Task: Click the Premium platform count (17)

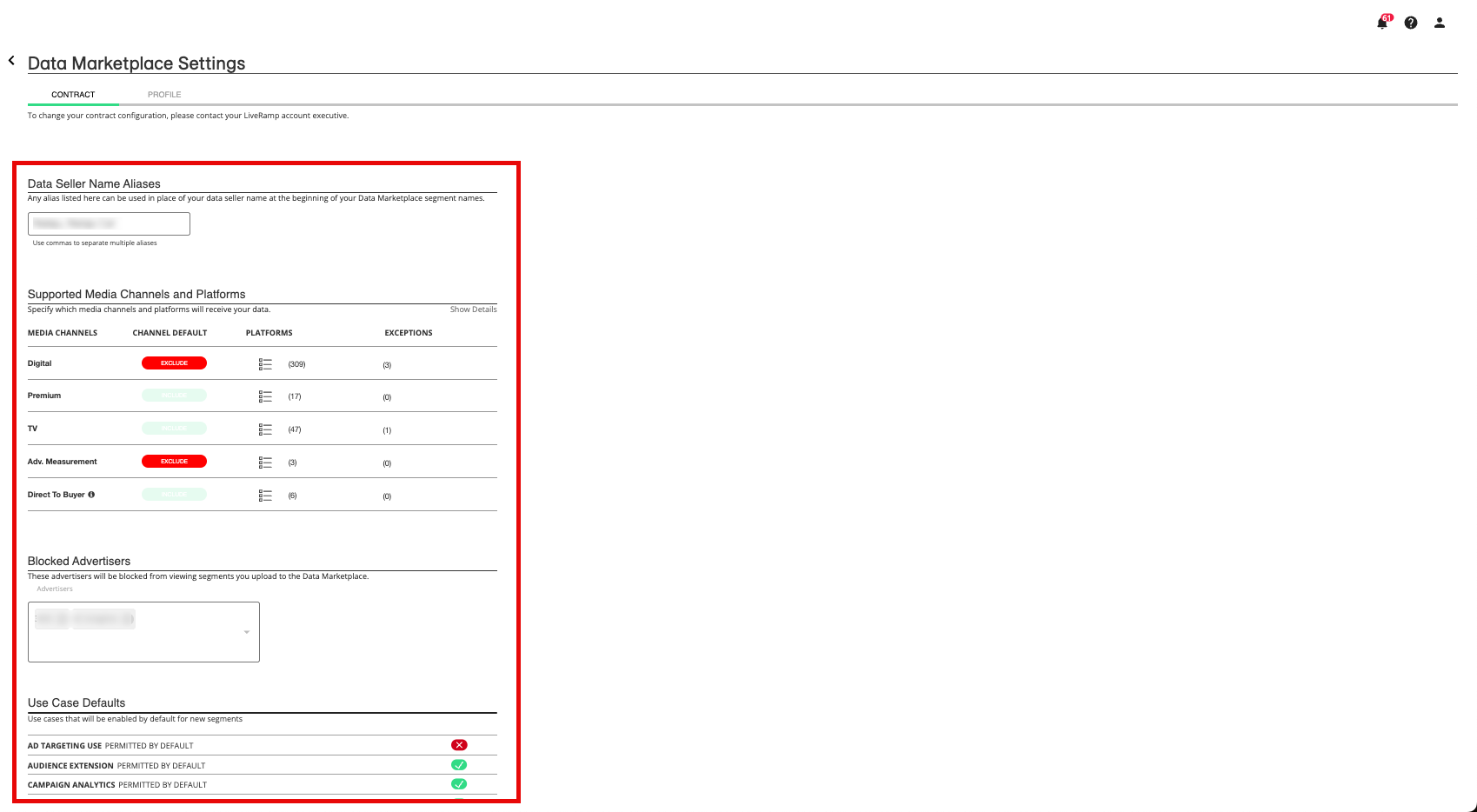Action: pos(295,396)
